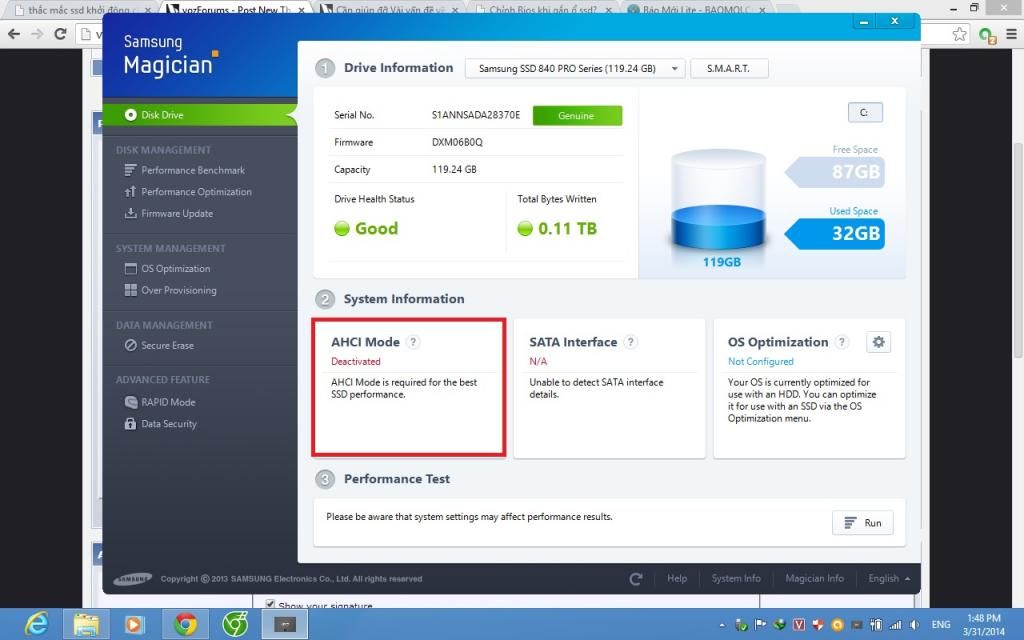Open the drive selection dropdown

click(x=575, y=69)
